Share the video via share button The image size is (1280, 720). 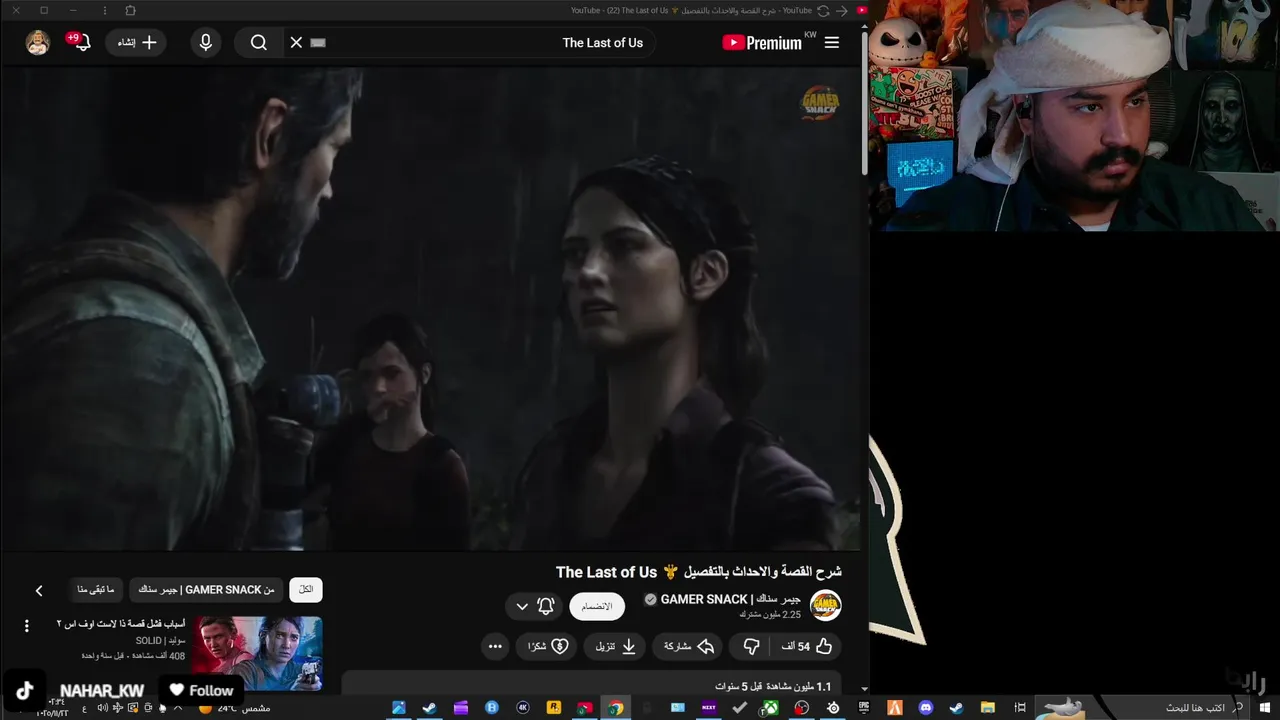coord(689,646)
